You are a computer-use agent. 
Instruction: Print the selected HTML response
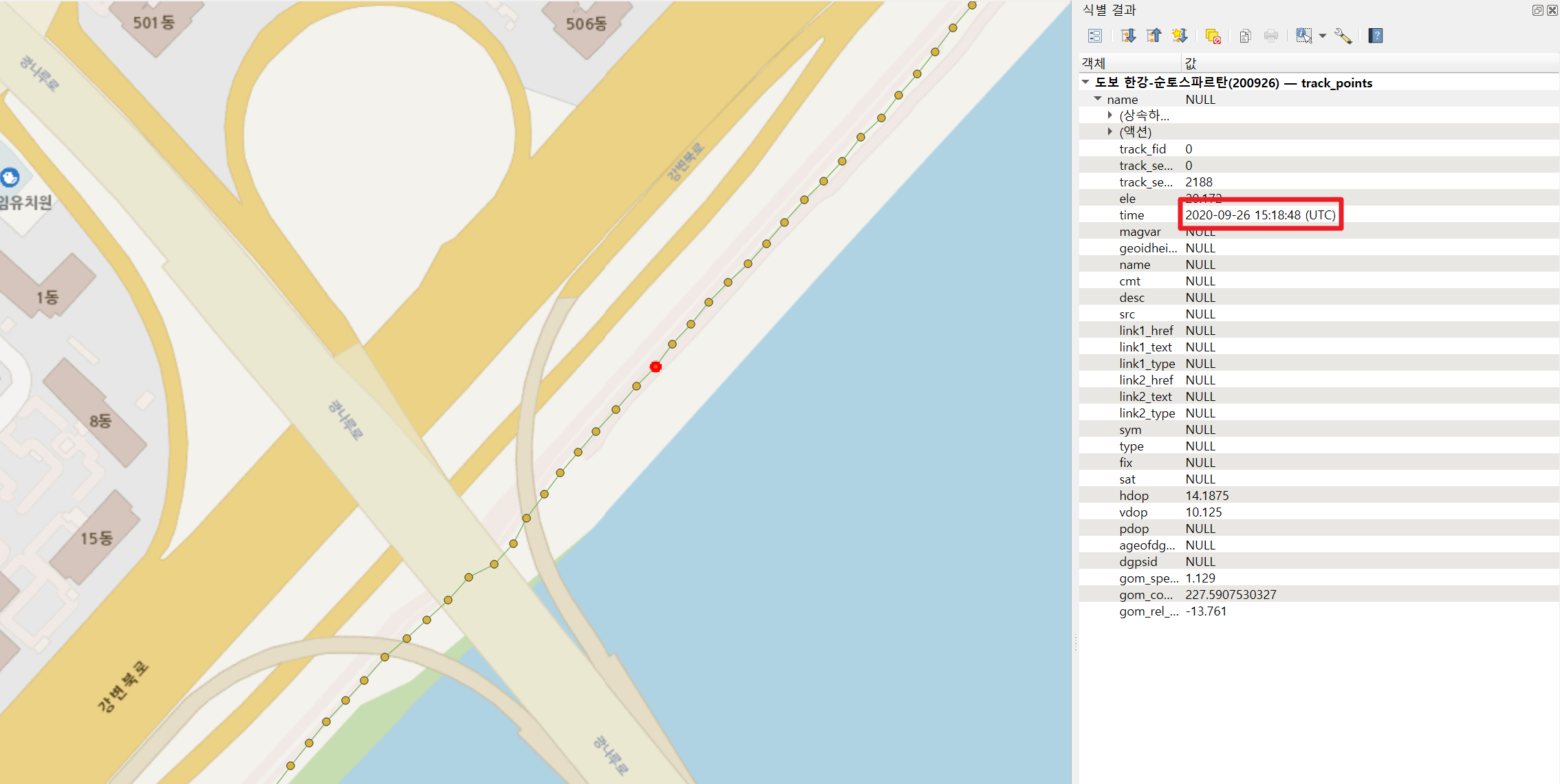1271,36
